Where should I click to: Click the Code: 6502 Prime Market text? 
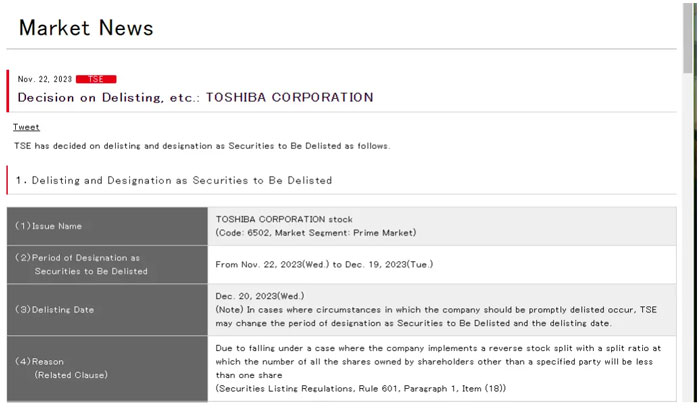(315, 233)
